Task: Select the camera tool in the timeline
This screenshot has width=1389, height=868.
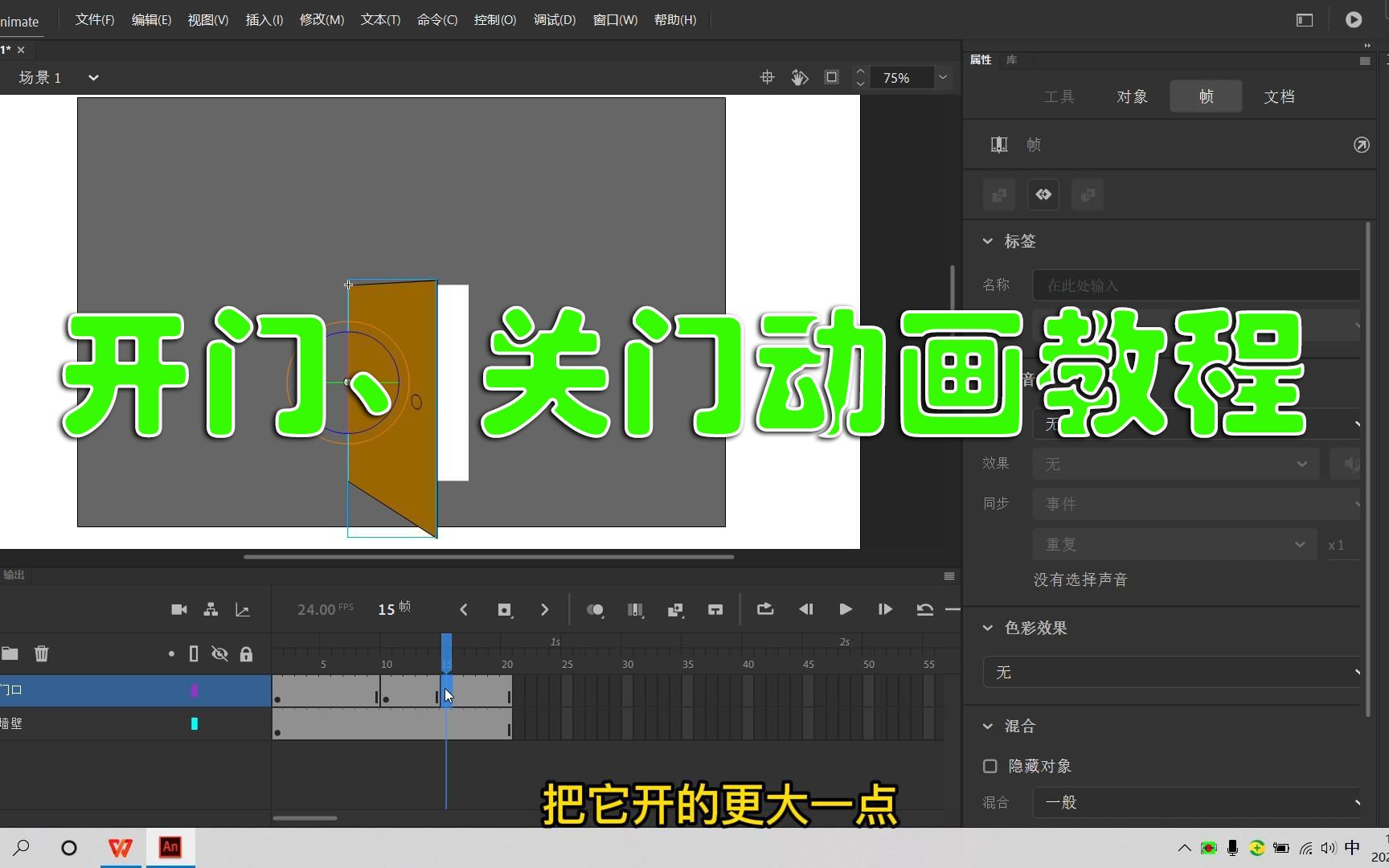Action: tap(178, 609)
